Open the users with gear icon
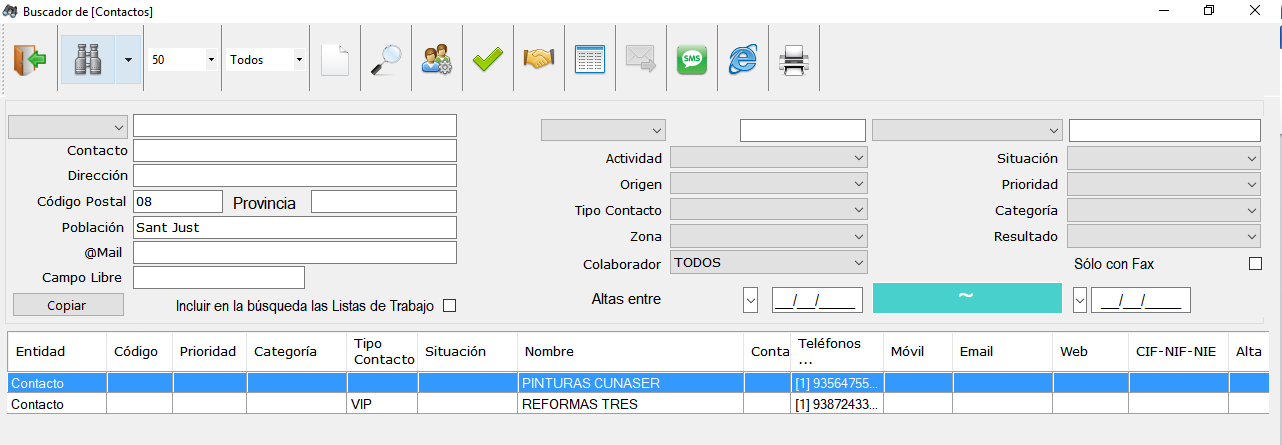 click(436, 60)
